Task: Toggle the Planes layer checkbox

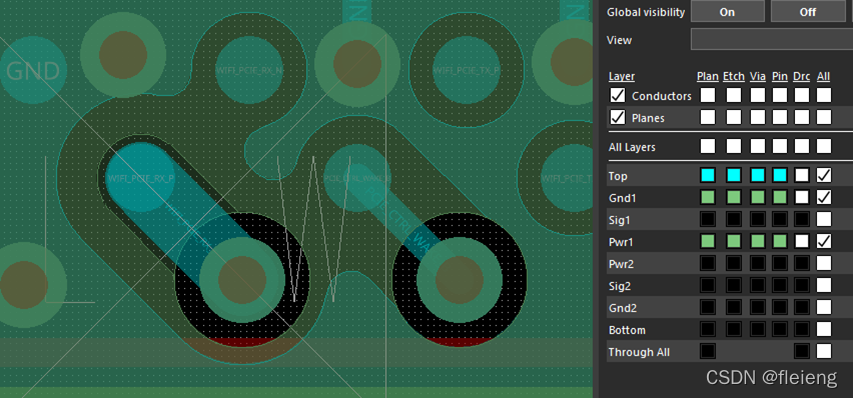Action: click(x=617, y=117)
